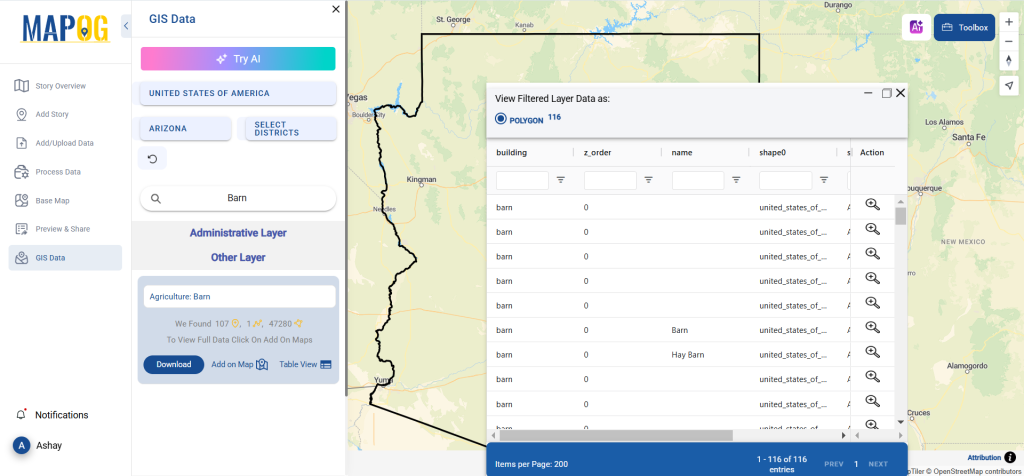This screenshot has height=476, width=1024.
Task: Zoom to feature in Hay Barn row
Action: point(872,352)
